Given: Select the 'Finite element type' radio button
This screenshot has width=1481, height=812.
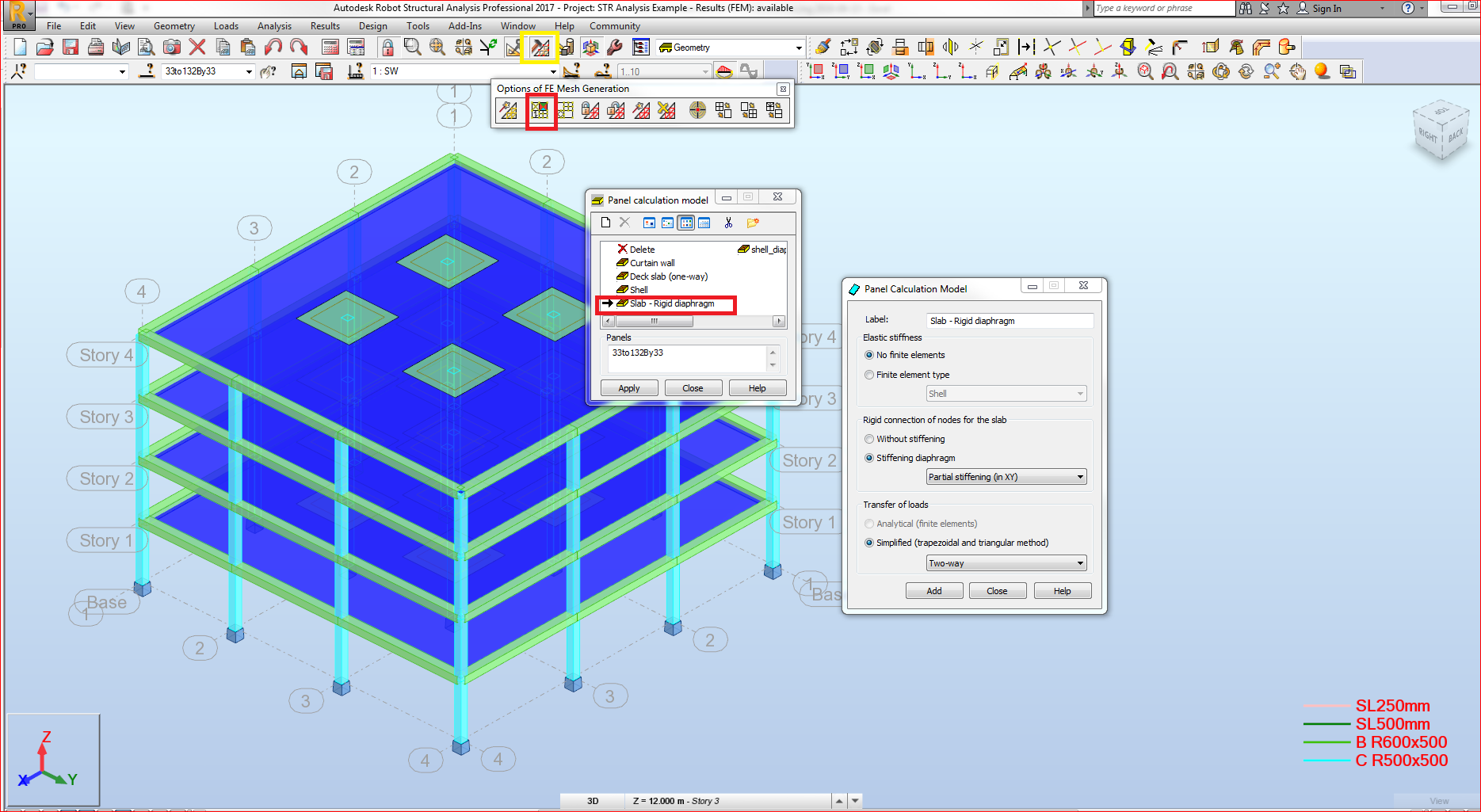Looking at the screenshot, I should point(869,375).
